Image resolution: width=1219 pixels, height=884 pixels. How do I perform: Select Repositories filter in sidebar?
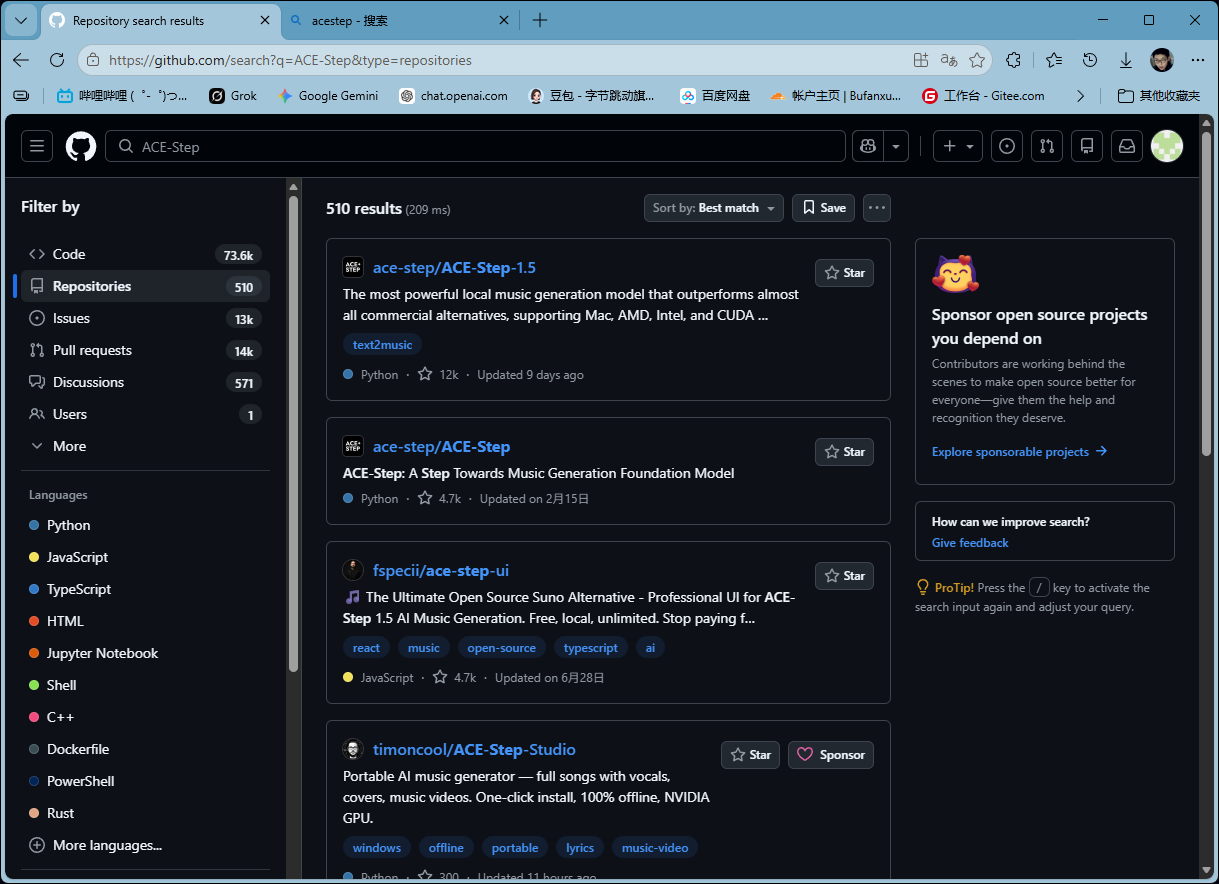pyautogui.click(x=145, y=286)
